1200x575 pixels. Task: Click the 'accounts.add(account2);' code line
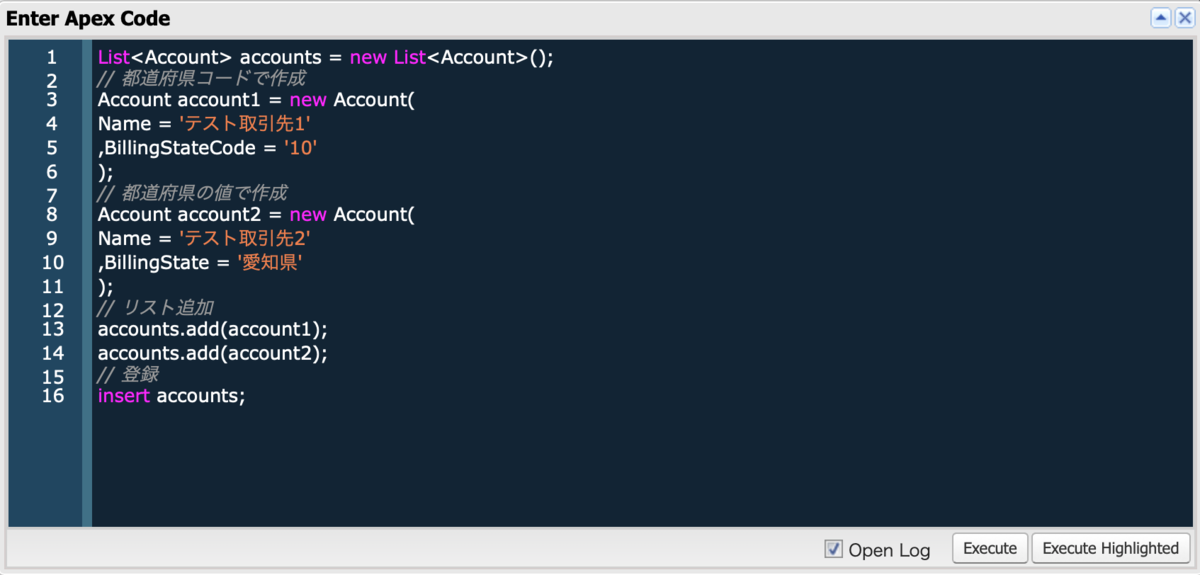click(212, 353)
